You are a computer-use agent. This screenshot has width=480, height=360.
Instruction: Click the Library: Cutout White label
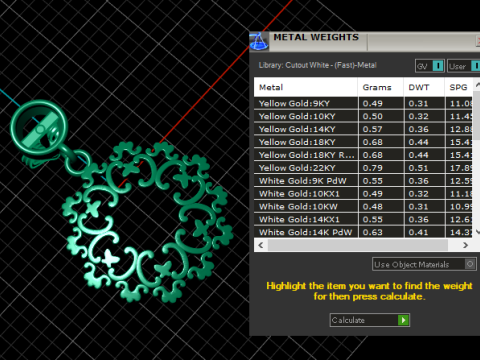pos(317,65)
